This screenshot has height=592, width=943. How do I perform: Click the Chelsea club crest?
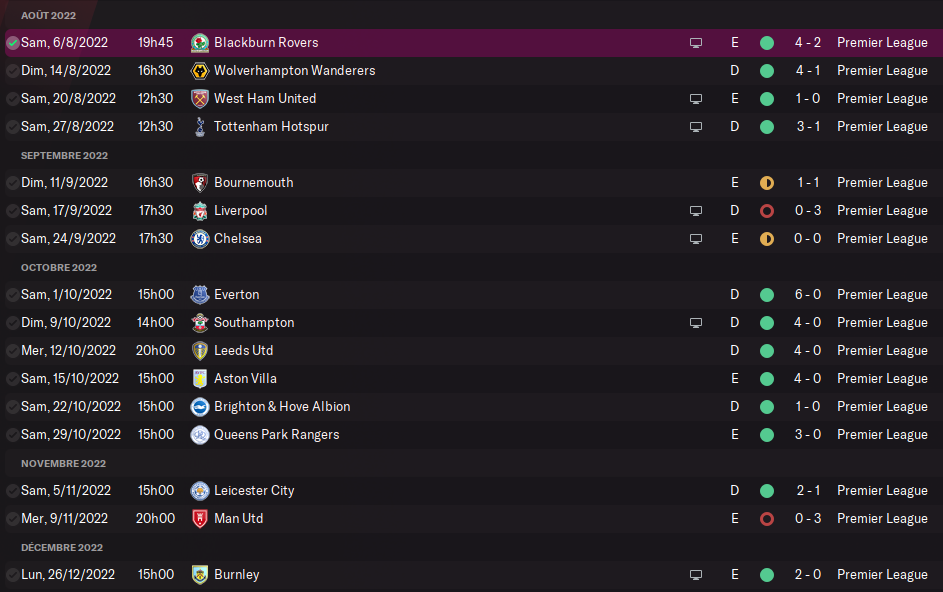[200, 239]
